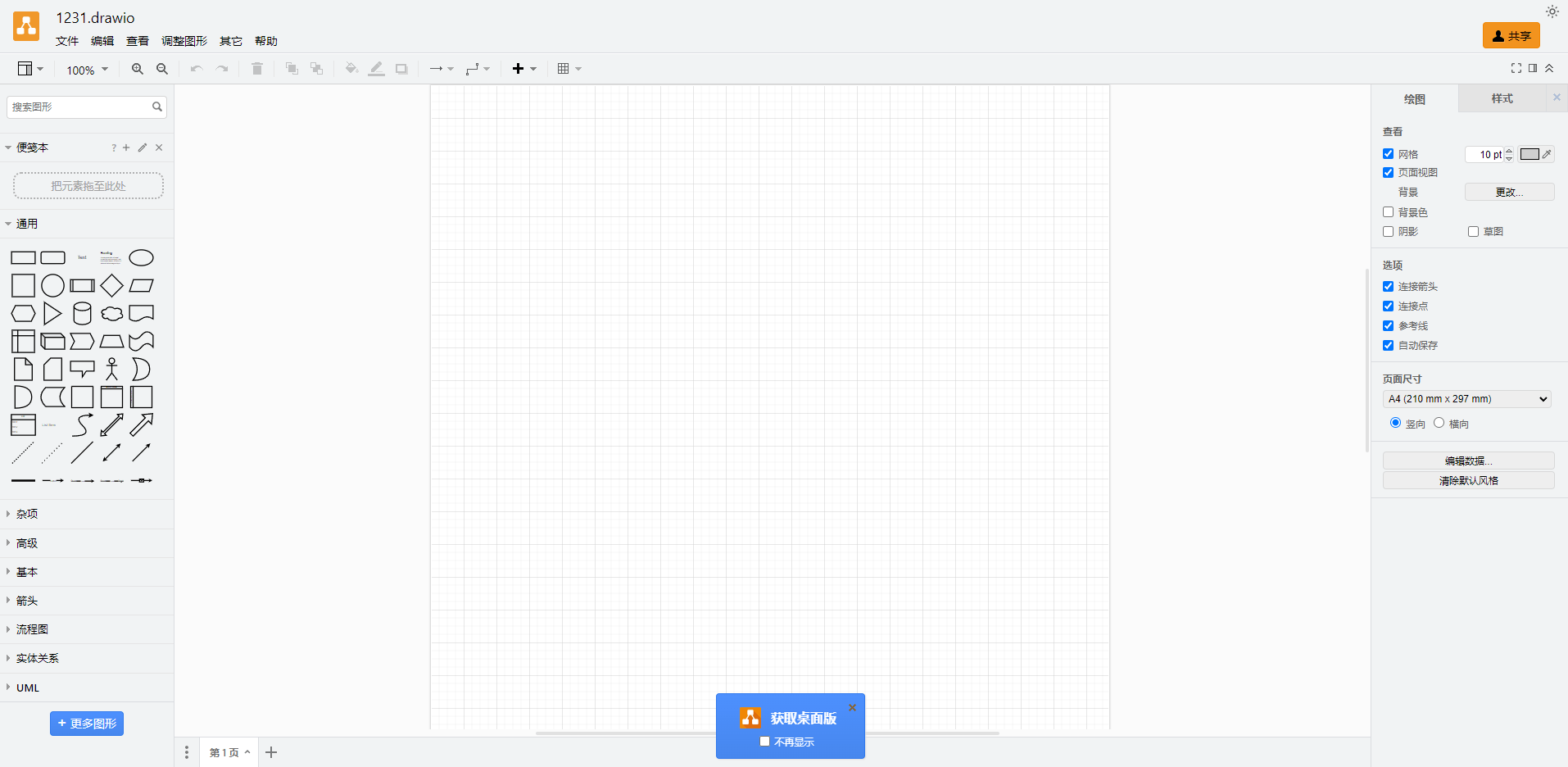This screenshot has height=767, width=1568.
Task: Select the callout speech bubble shape
Action: pyautogui.click(x=83, y=370)
